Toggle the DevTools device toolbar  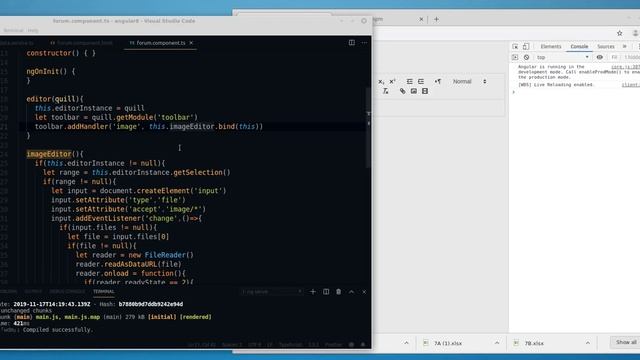tap(526, 47)
